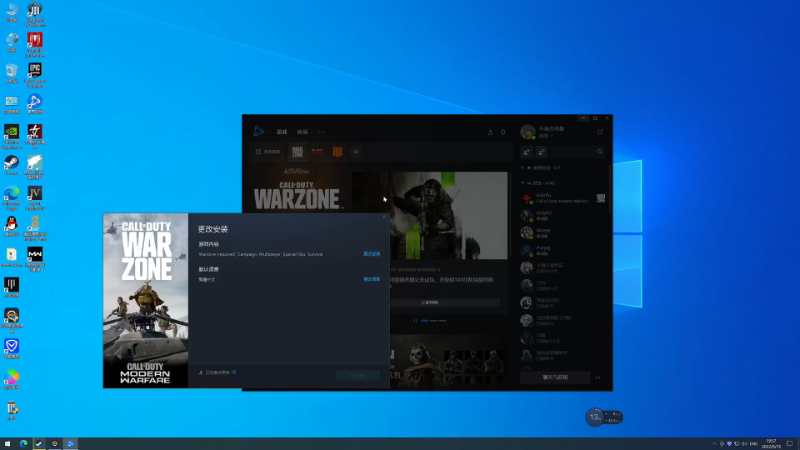
Task: Click the collapse arrow beside chats button
Action: pos(598,378)
